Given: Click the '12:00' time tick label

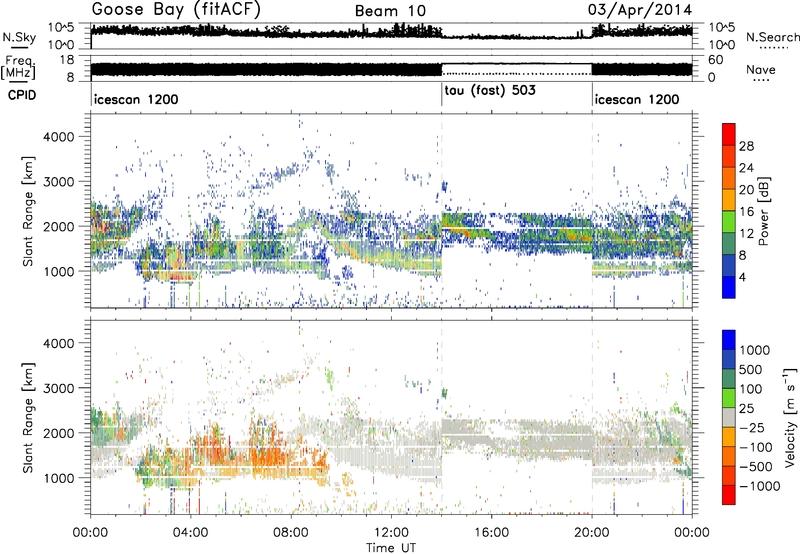Looking at the screenshot, I should pyautogui.click(x=391, y=533).
